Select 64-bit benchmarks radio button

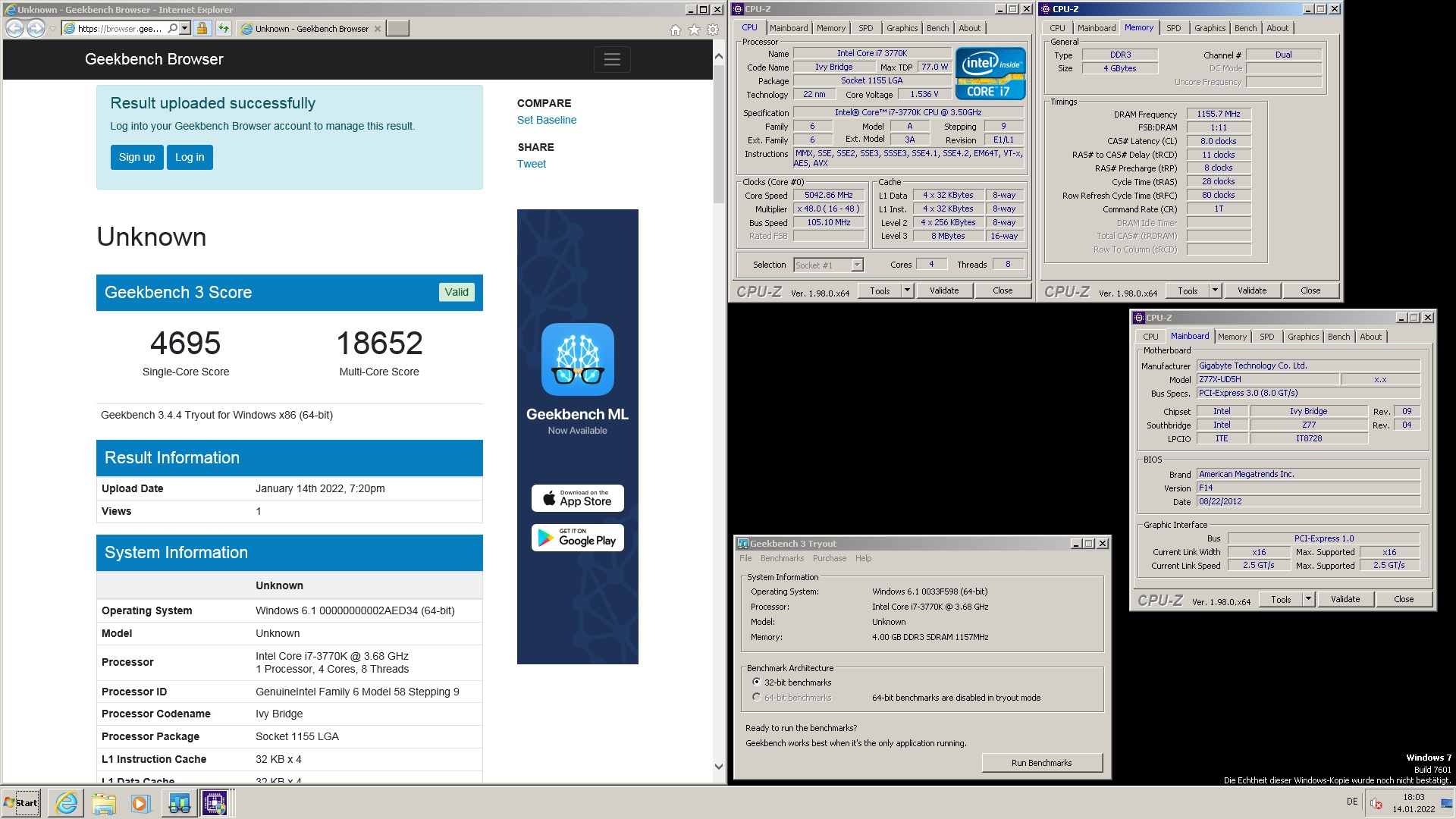[756, 697]
